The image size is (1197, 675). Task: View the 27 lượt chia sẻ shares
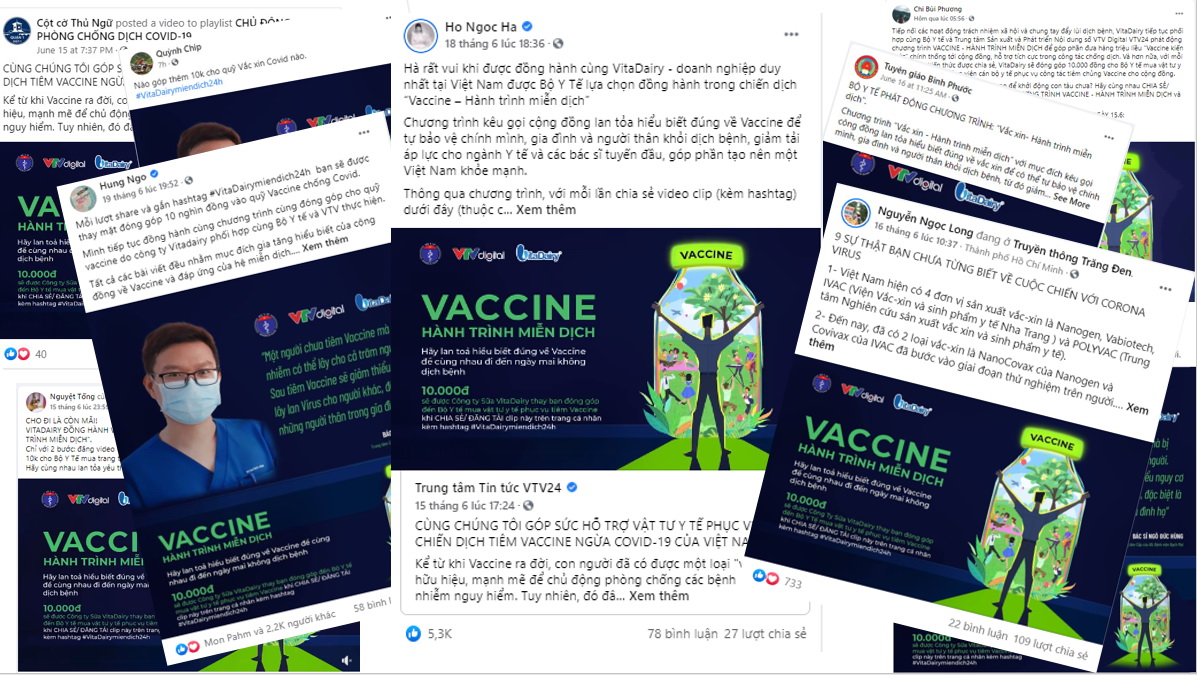point(765,633)
